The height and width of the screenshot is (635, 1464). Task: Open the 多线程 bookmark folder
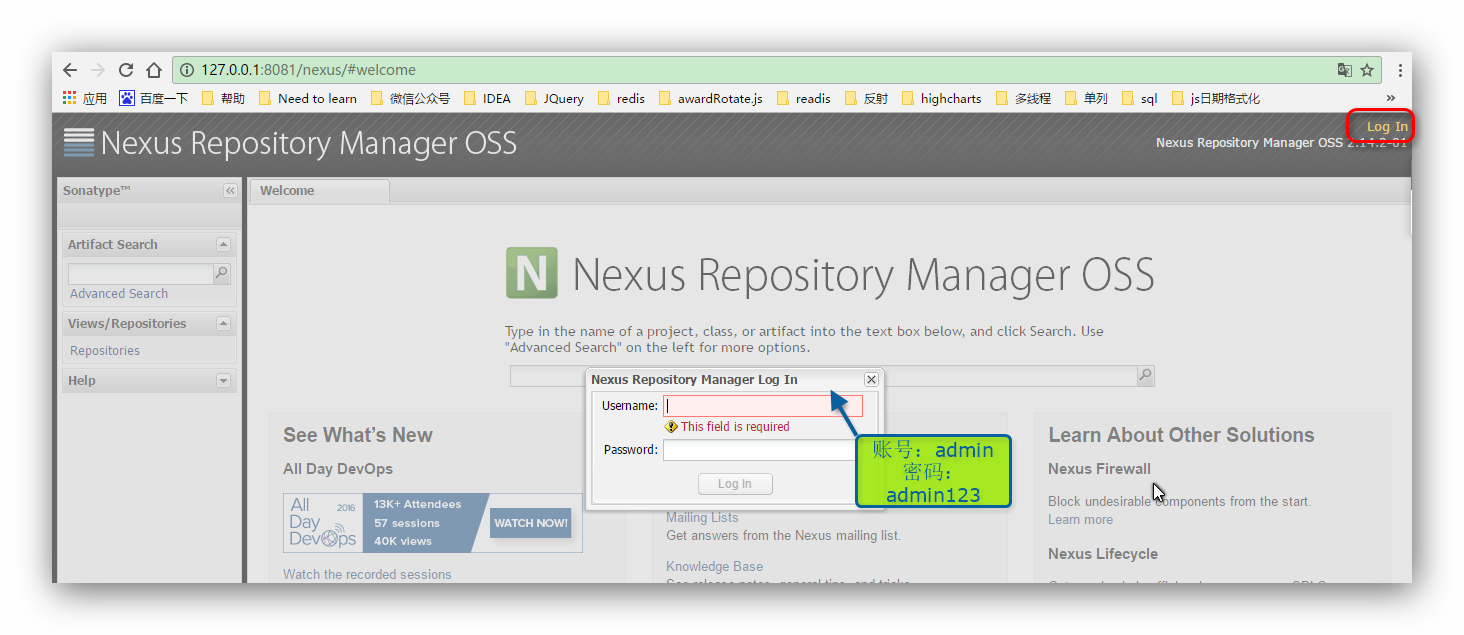1023,98
